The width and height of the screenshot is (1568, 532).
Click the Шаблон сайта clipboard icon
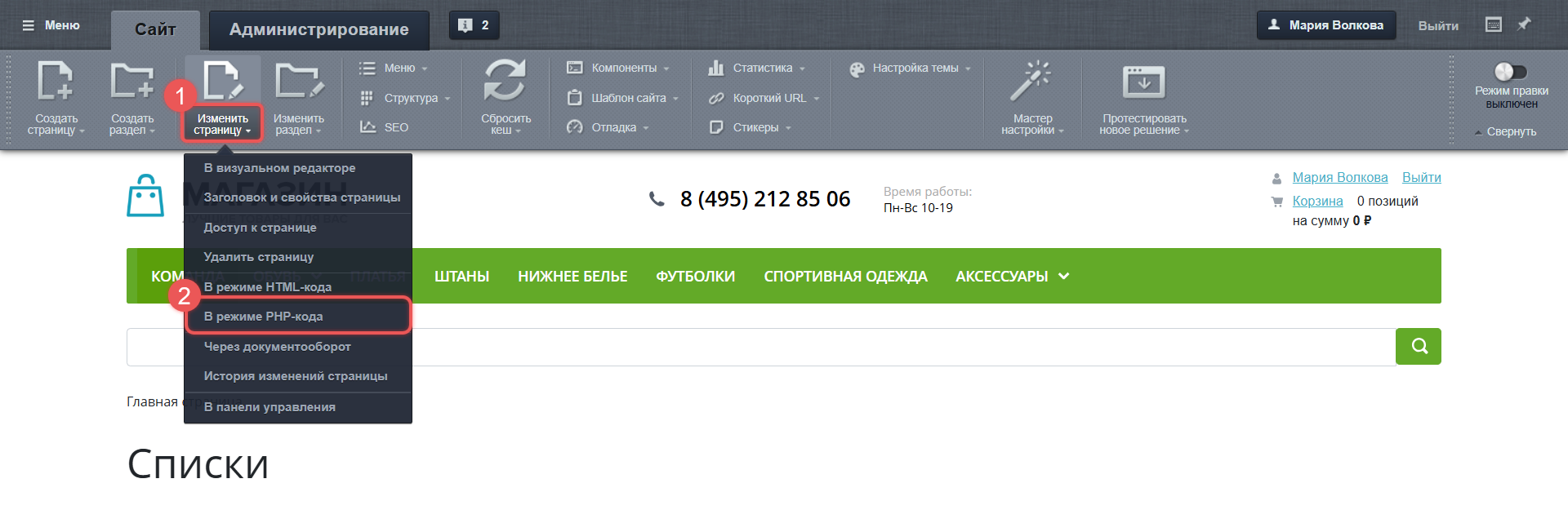(x=575, y=97)
